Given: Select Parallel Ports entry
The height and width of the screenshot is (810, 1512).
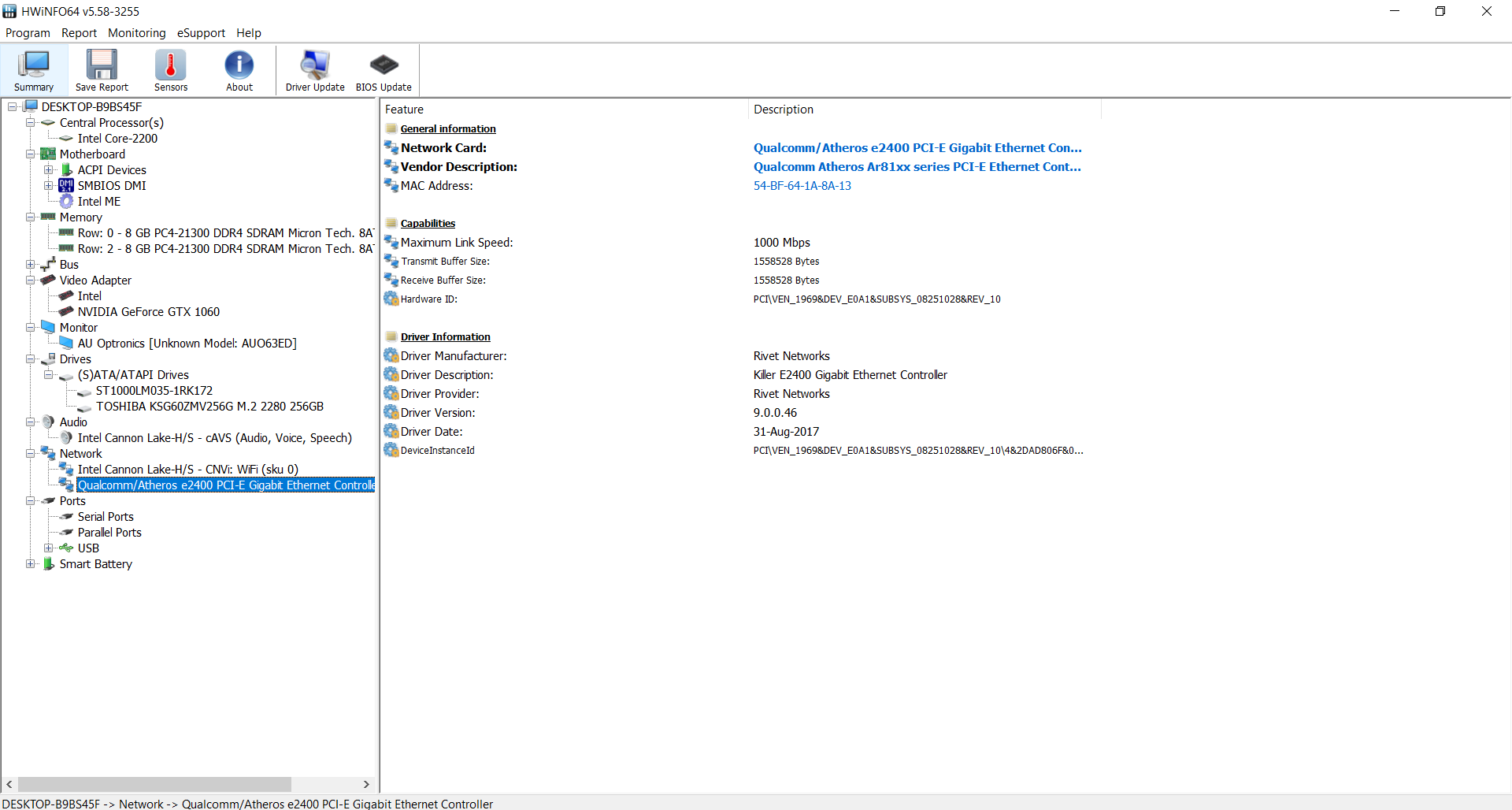Looking at the screenshot, I should (109, 532).
